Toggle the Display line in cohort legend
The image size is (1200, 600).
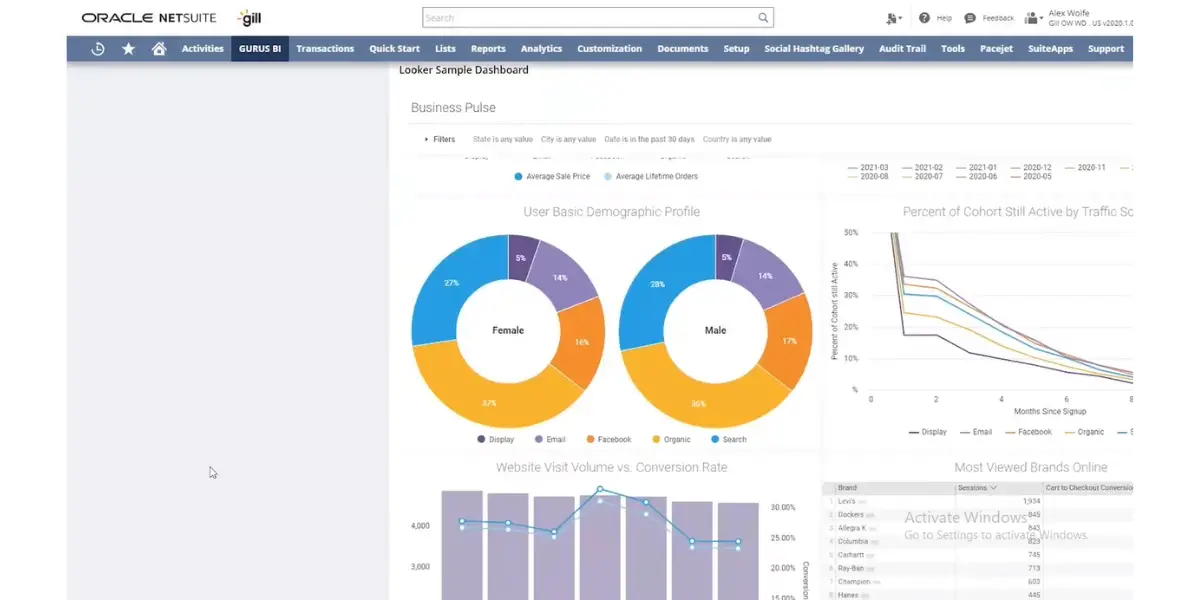[927, 432]
